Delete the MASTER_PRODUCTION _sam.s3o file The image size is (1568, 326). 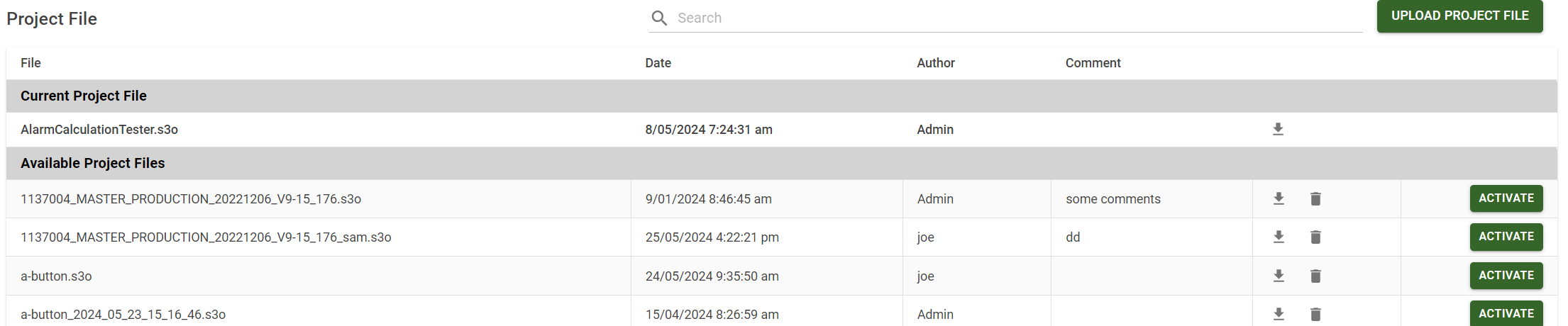click(x=1315, y=237)
